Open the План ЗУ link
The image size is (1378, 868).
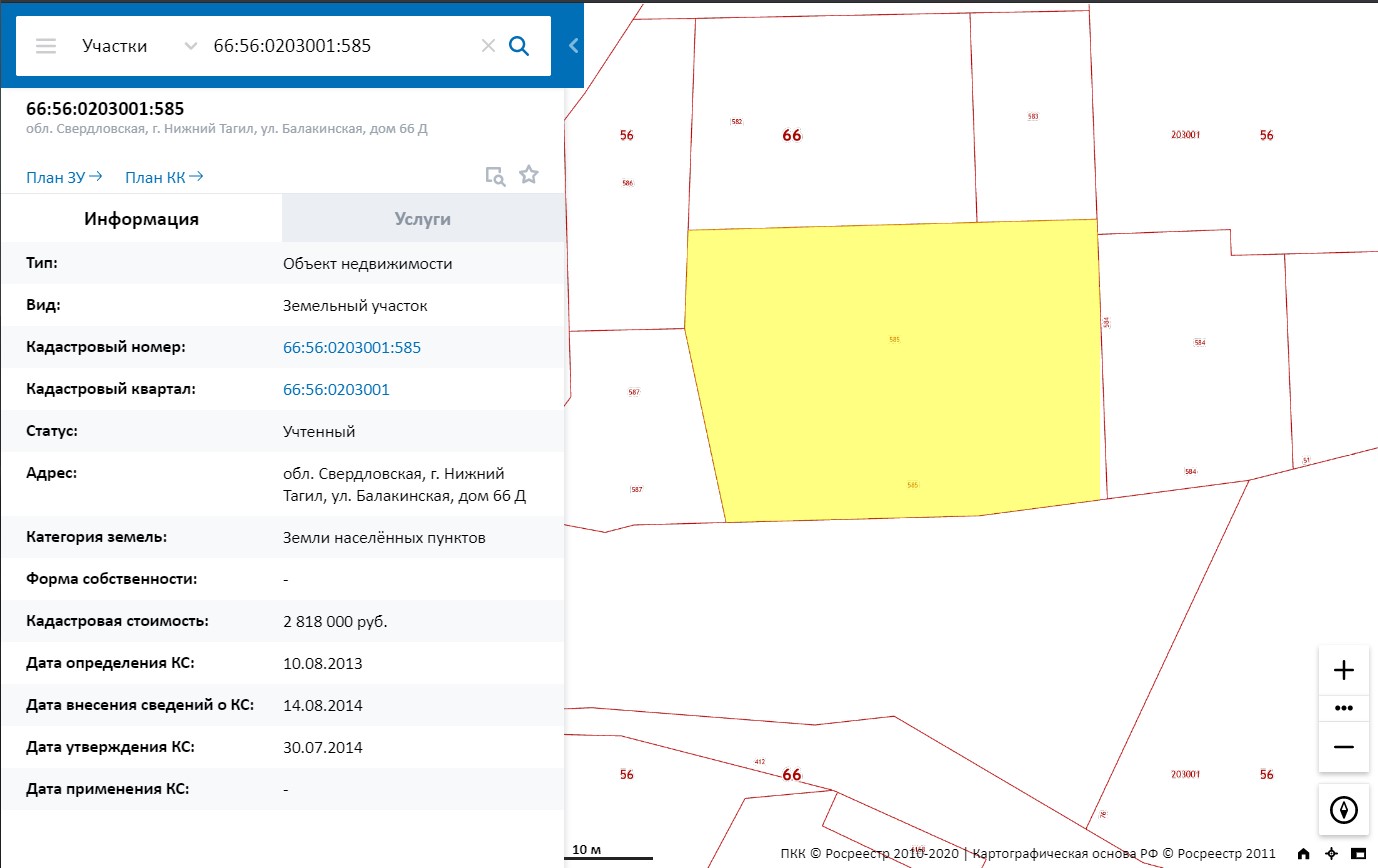[64, 177]
